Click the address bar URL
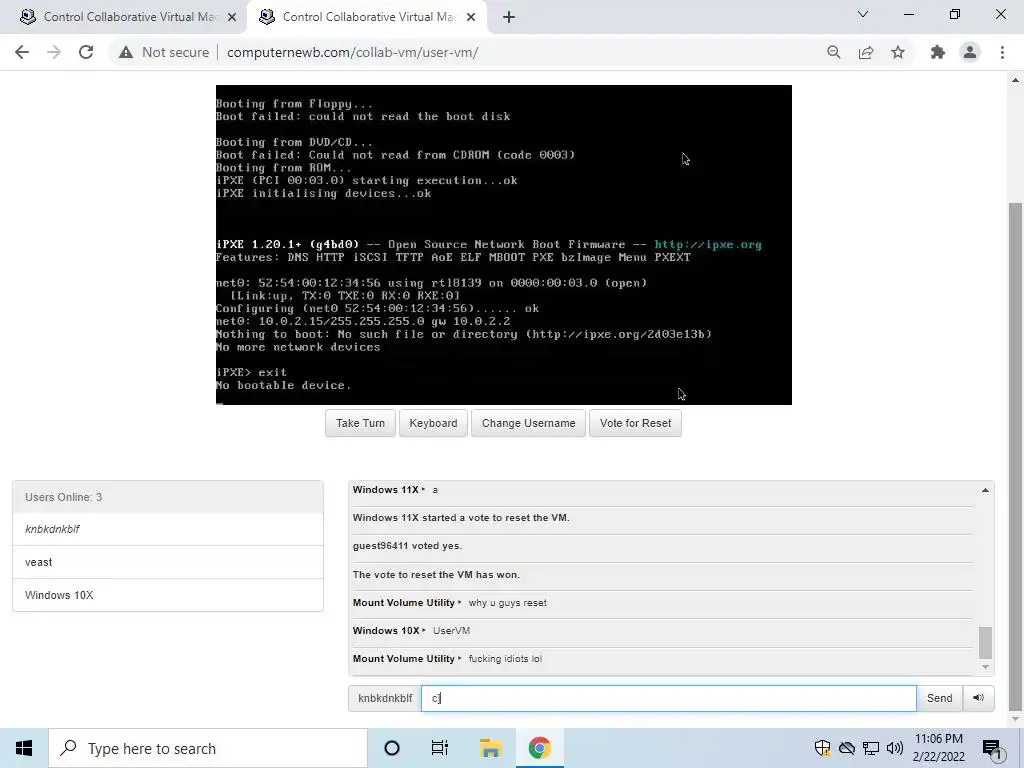Screen dimensions: 1024x768 pos(353,52)
